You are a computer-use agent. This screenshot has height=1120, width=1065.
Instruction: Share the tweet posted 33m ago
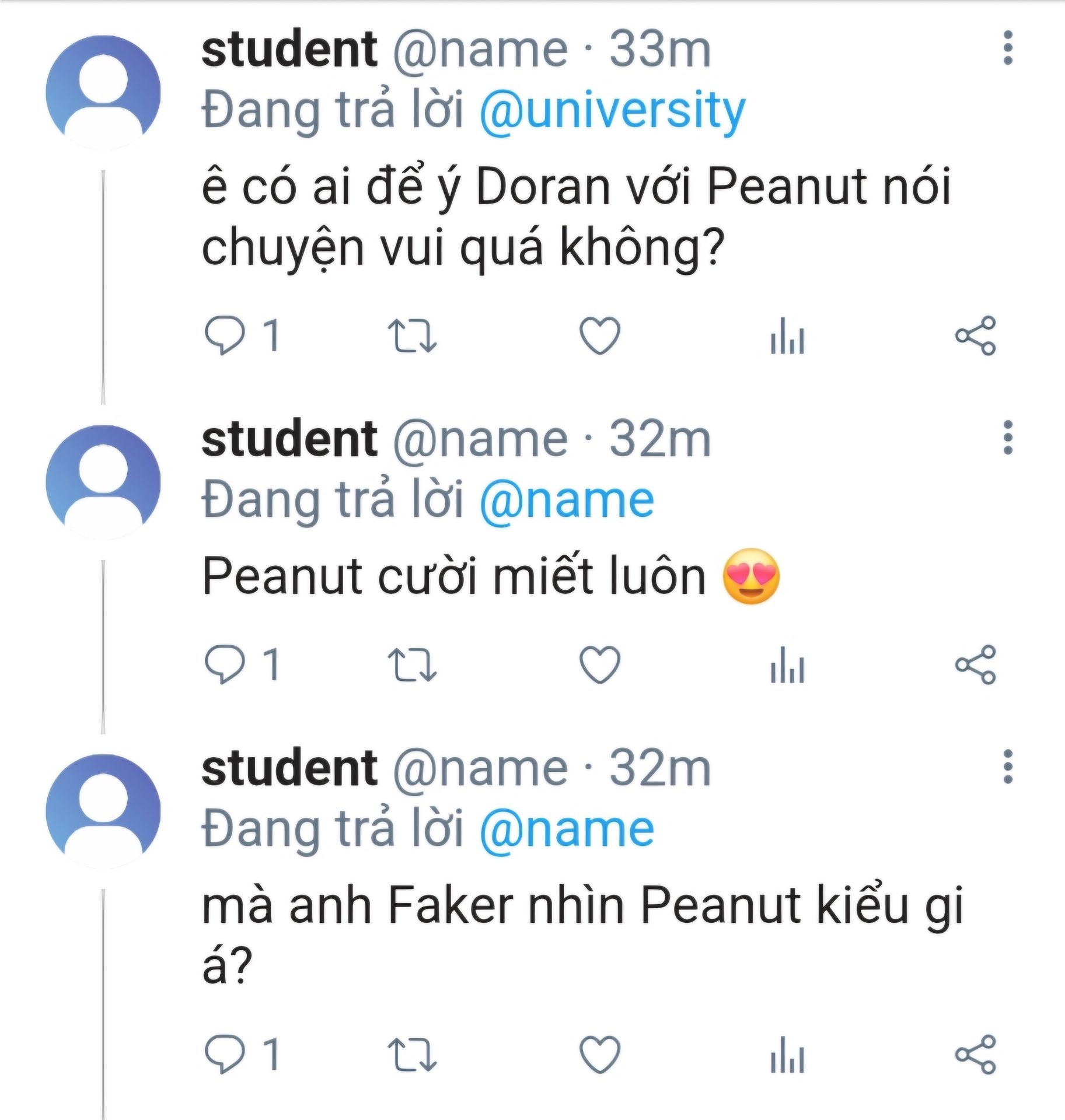(975, 335)
